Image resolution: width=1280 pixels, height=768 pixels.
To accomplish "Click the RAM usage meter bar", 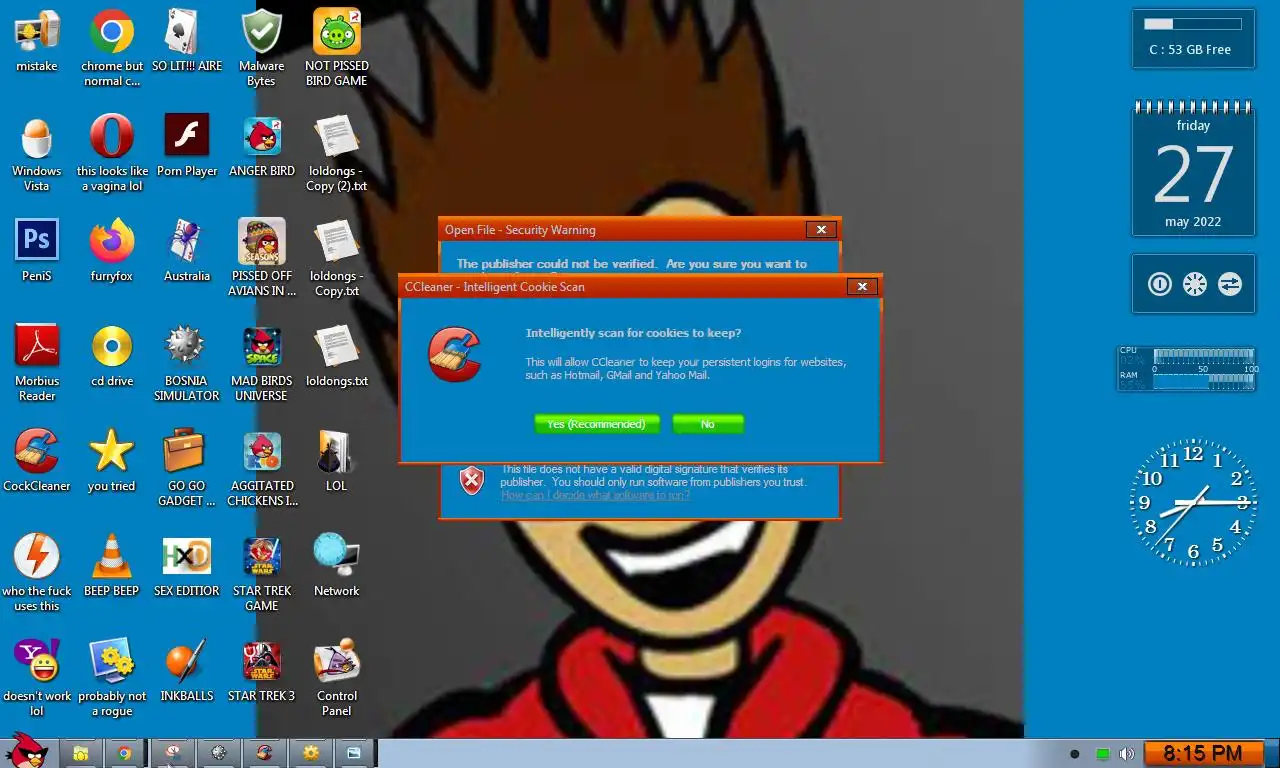I will [1204, 382].
